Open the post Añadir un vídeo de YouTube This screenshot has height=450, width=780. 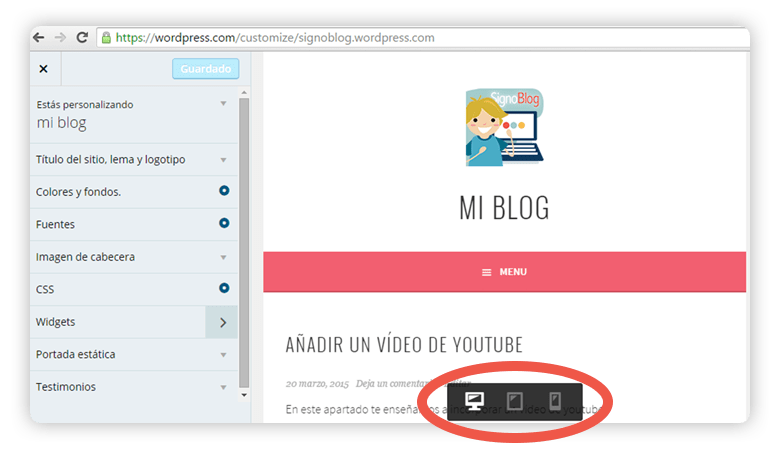click(x=404, y=345)
